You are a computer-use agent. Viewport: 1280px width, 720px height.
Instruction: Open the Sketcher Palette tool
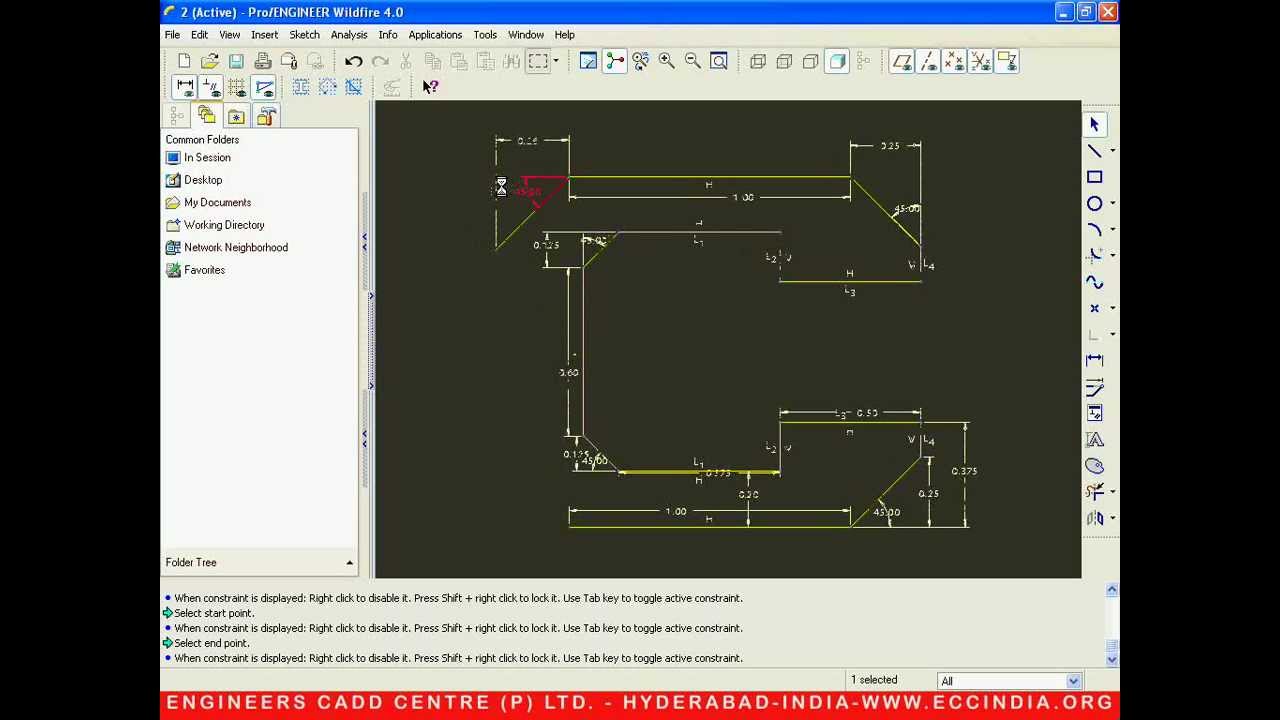pyautogui.click(x=1095, y=466)
